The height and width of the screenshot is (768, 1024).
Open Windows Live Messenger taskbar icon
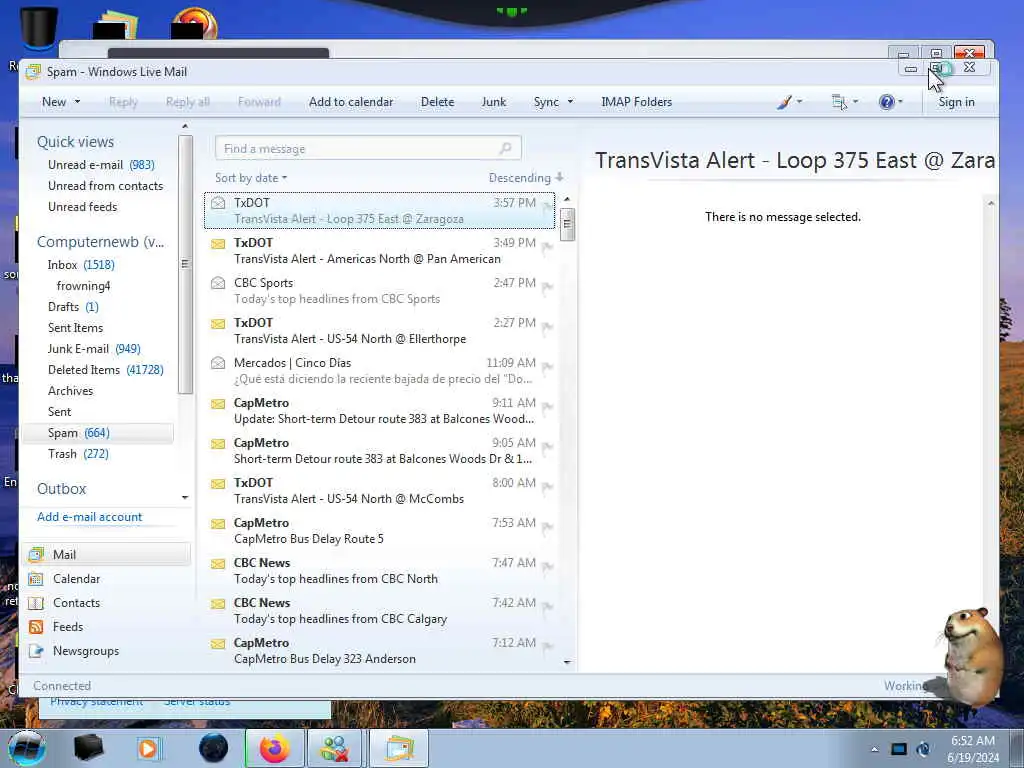pyautogui.click(x=335, y=748)
